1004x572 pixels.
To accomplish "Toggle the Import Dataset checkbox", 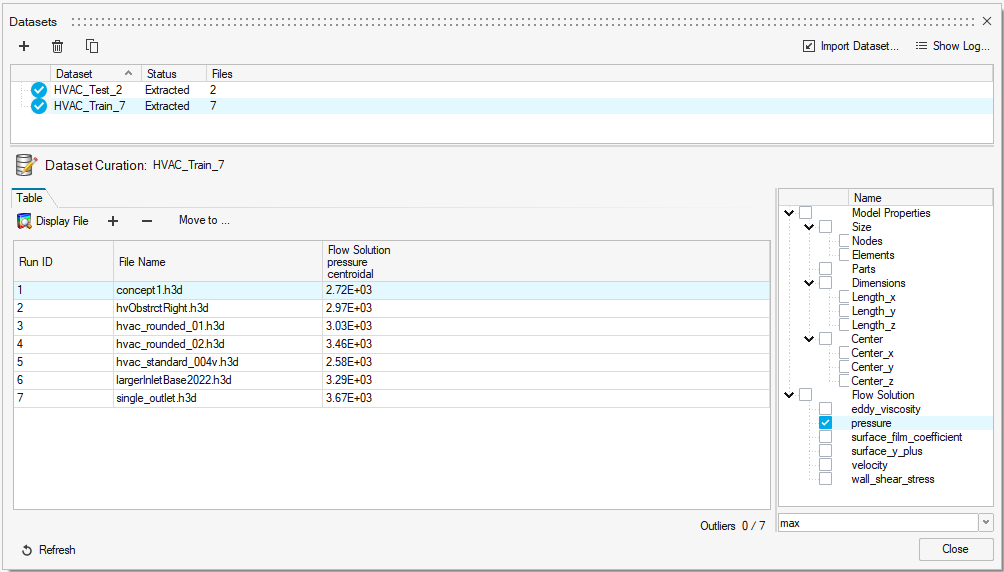I will tap(808, 46).
